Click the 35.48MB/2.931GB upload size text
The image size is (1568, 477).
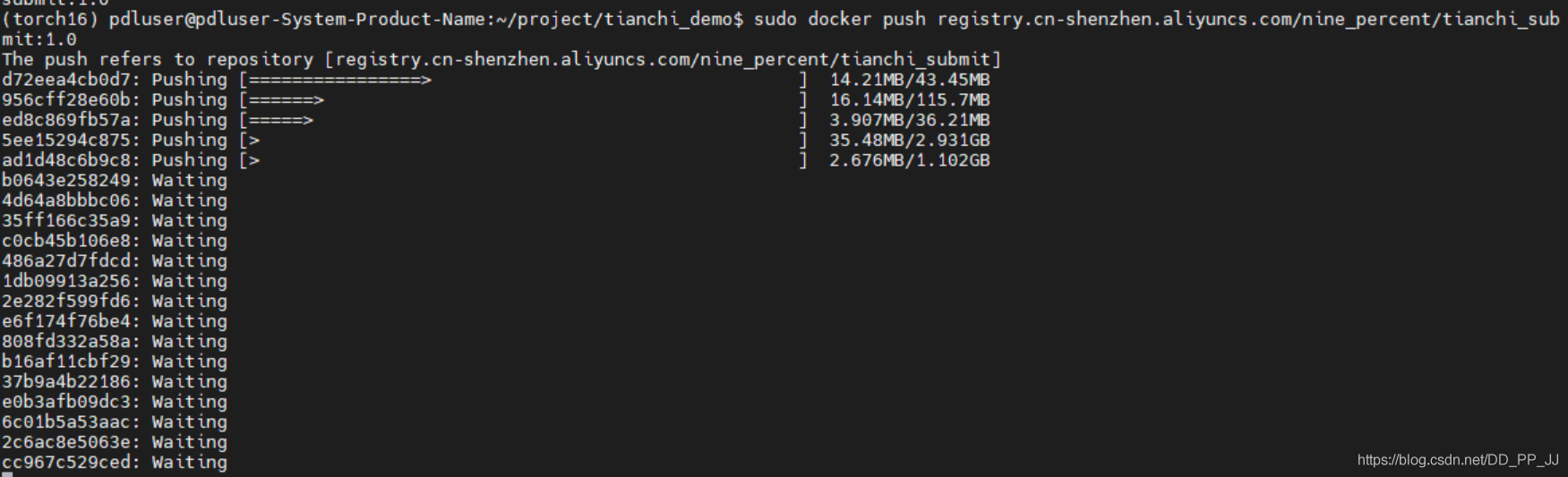coord(909,141)
